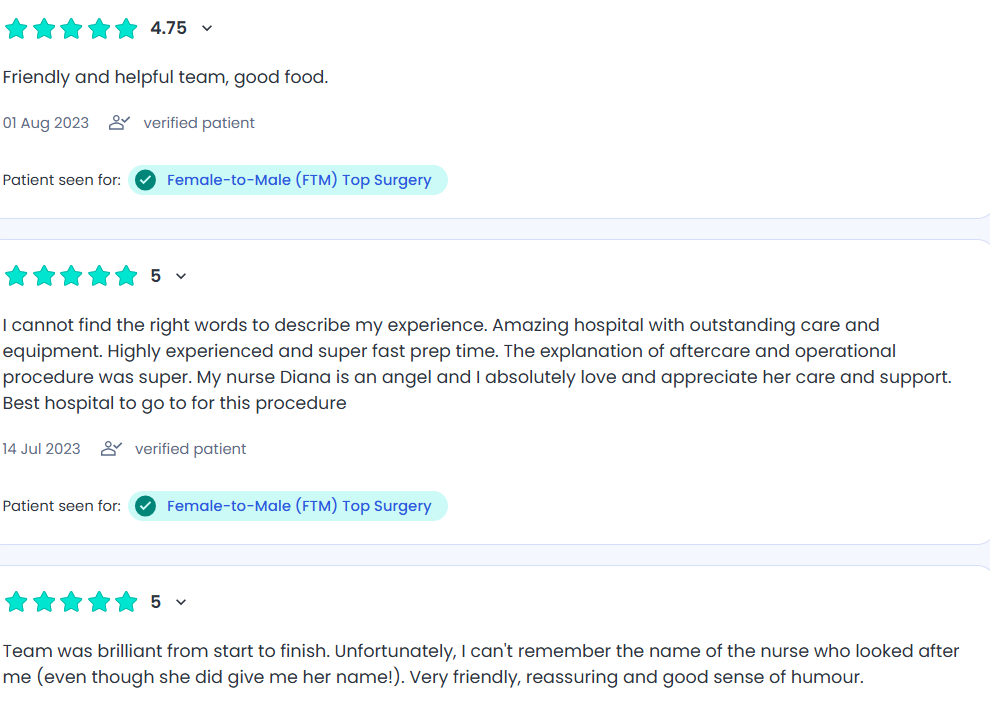Image resolution: width=990 pixels, height=701 pixels.
Task: Expand the 4.75 rating breakdown chevron
Action: point(207,29)
